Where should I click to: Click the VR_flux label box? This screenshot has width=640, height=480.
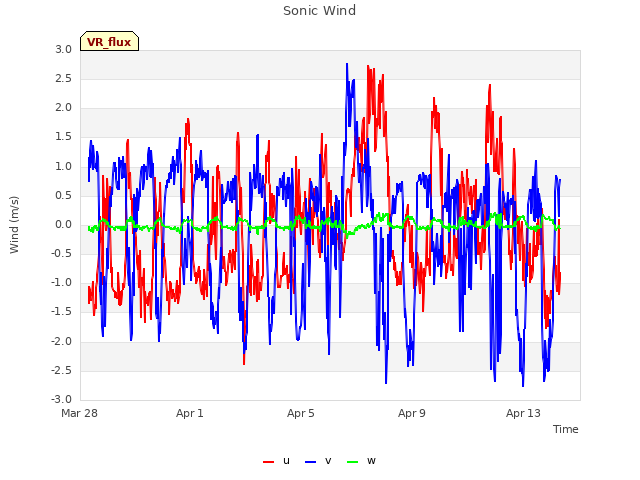point(109,41)
